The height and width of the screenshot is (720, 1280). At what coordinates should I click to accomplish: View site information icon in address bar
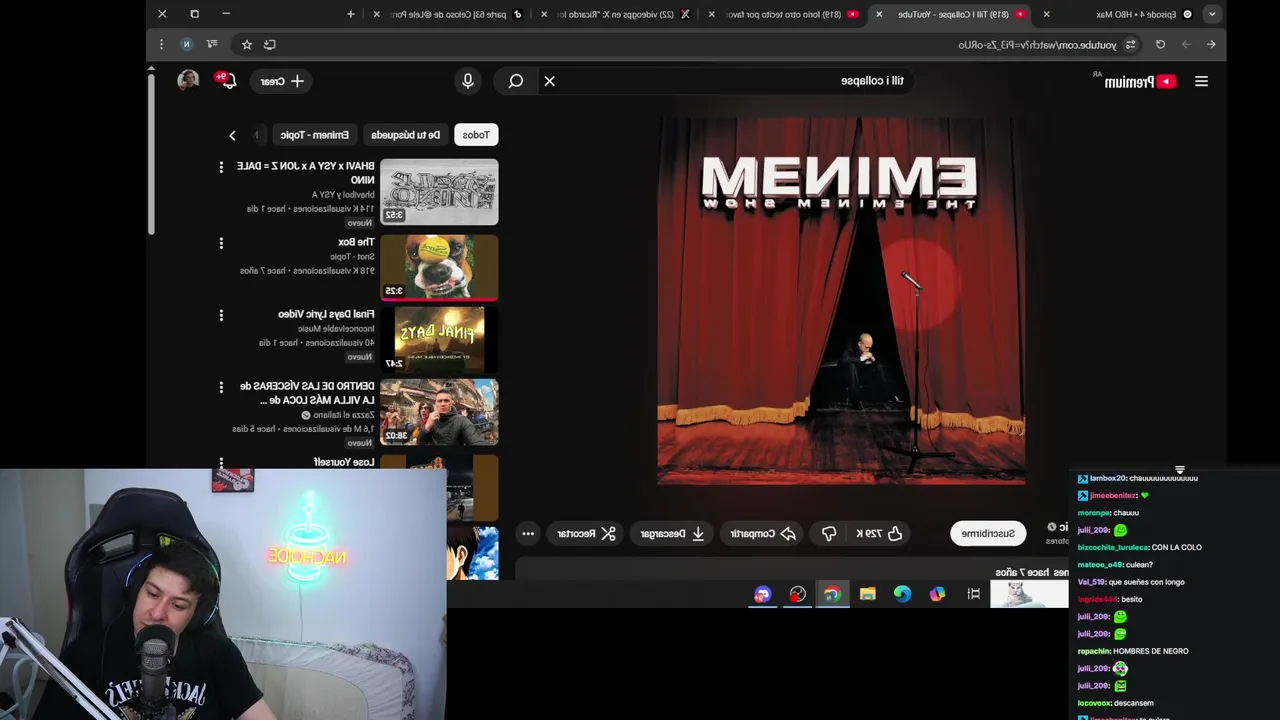point(1131,44)
